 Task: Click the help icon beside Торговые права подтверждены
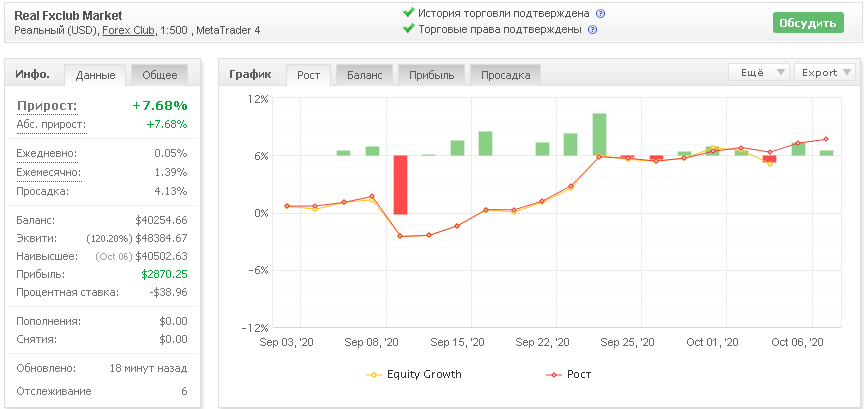592,30
